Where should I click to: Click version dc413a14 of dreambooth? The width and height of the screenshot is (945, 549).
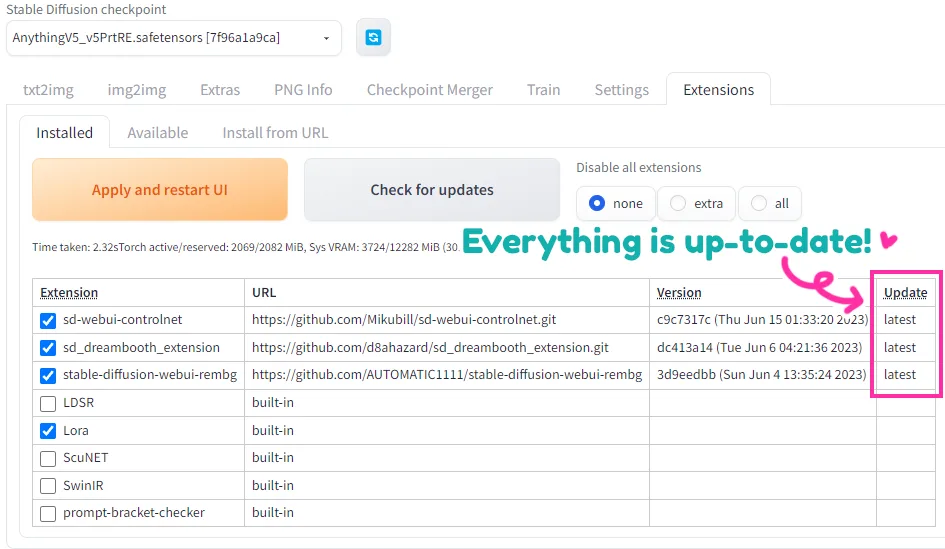pos(759,347)
